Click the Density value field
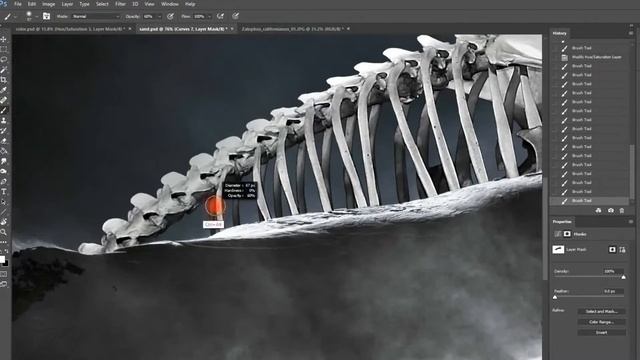 [613, 271]
